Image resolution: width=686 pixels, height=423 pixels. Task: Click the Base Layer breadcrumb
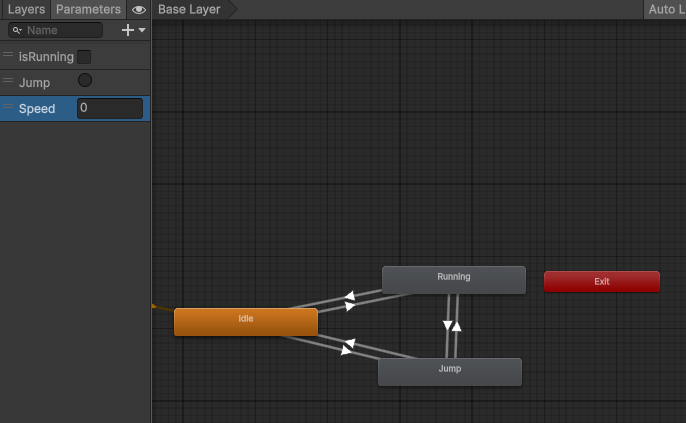tap(189, 9)
